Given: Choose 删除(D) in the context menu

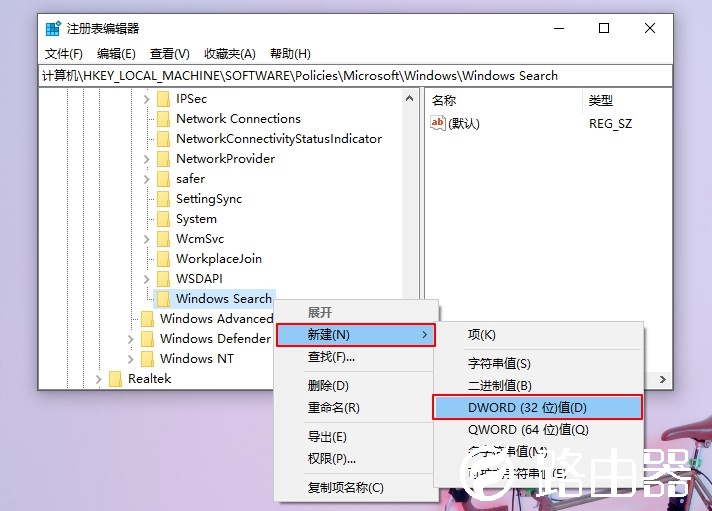Looking at the screenshot, I should point(356,386).
